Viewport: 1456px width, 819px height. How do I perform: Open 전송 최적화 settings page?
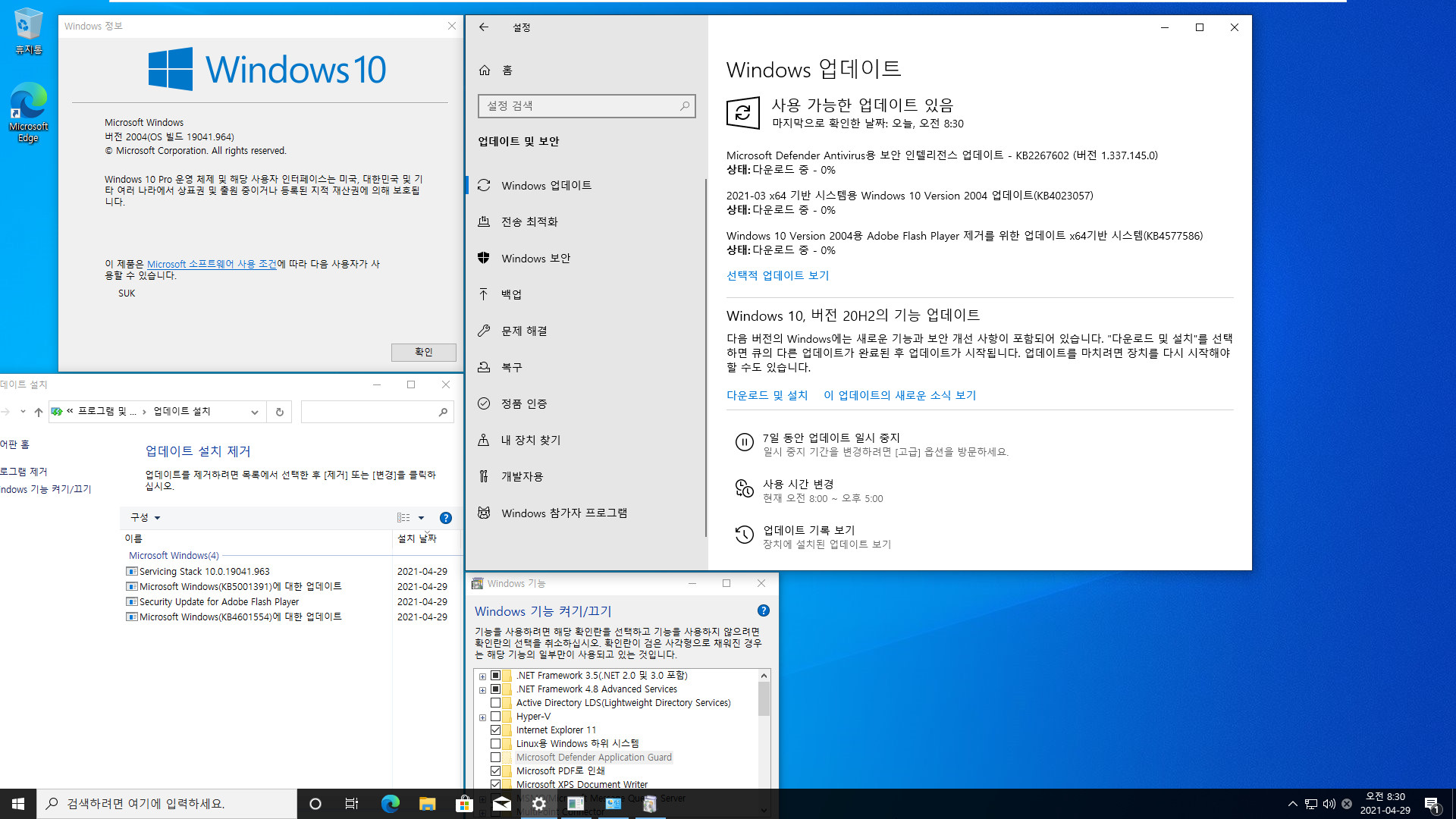[x=585, y=221]
